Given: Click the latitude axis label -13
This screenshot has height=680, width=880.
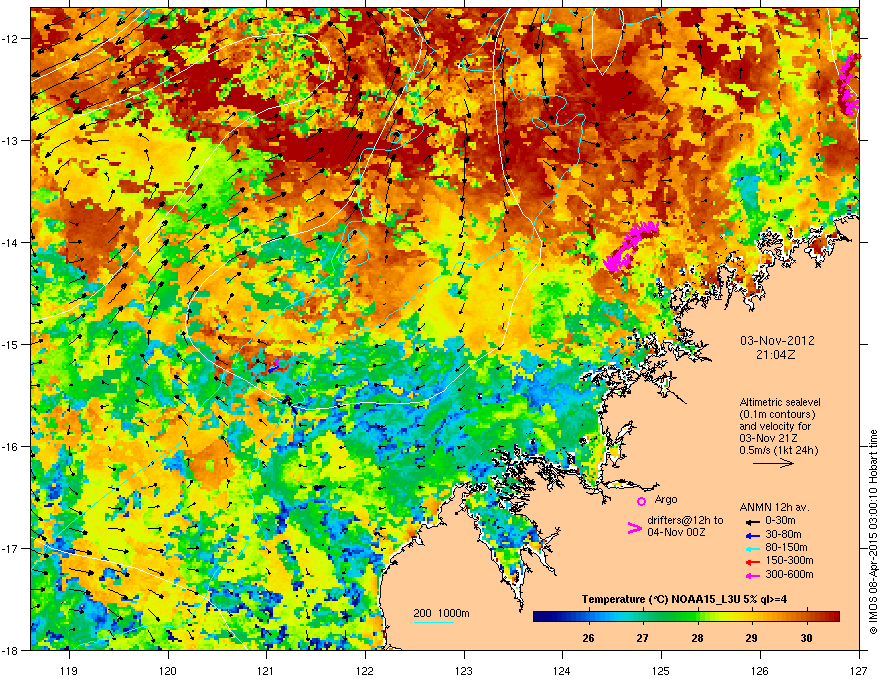Looking at the screenshot, I should tap(11, 140).
